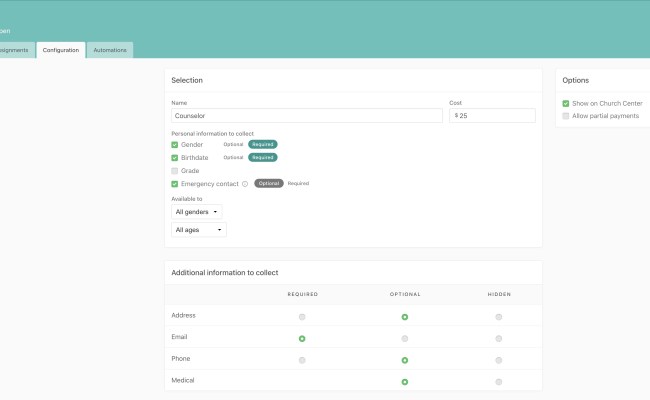Open the All ages dropdown
The image size is (650, 400).
coord(199,230)
